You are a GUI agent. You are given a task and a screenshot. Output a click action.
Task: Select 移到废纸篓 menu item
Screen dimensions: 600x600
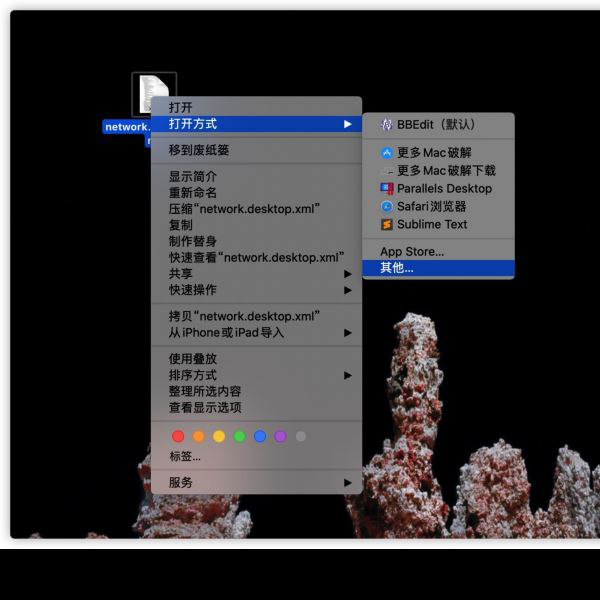coord(256,150)
